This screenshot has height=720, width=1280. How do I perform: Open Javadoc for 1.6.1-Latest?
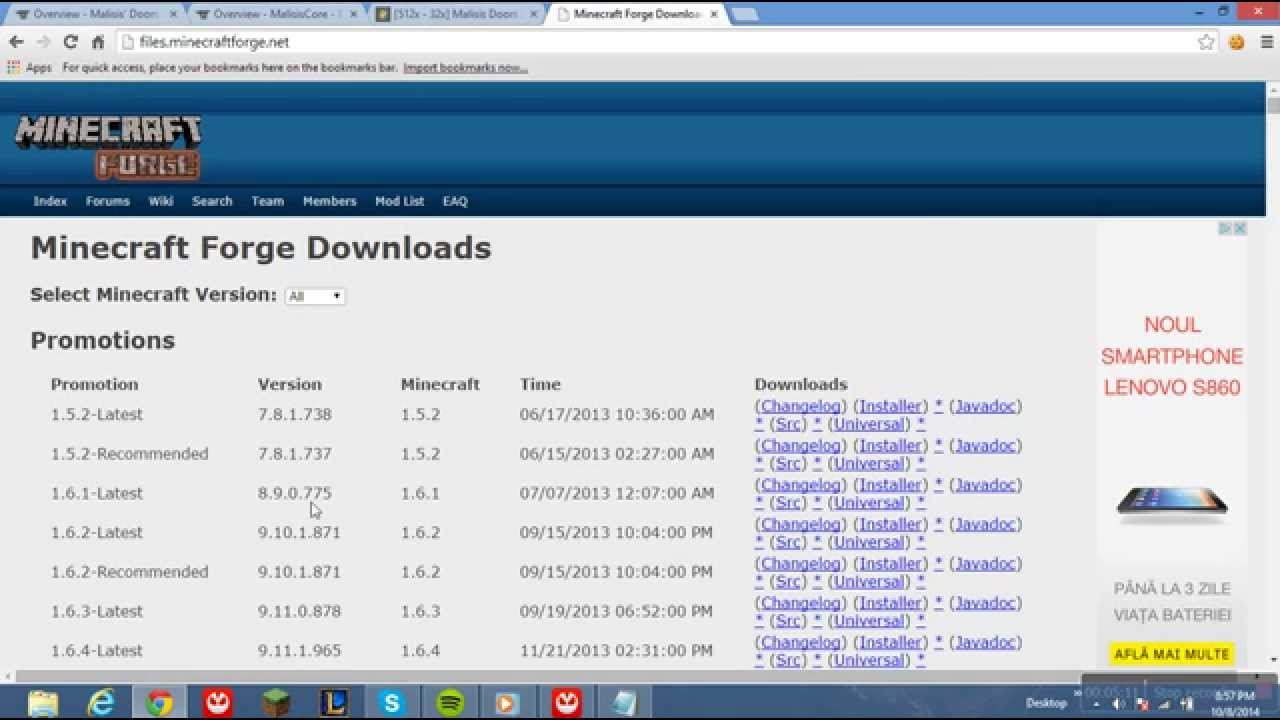pos(985,485)
